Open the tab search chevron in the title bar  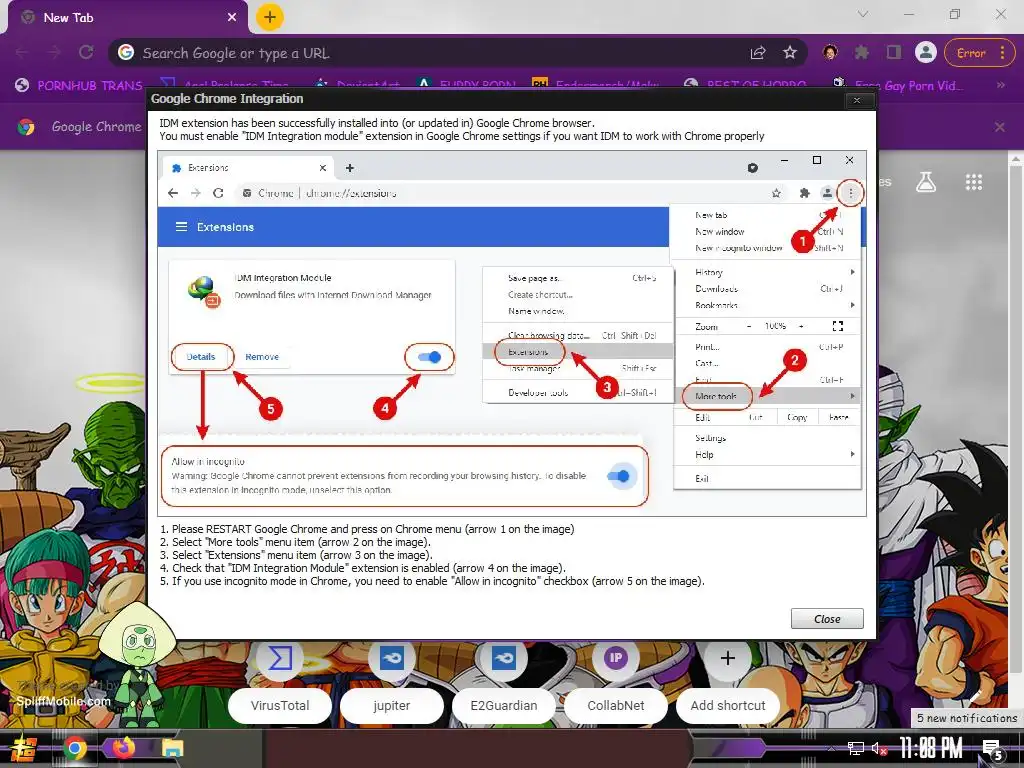pos(863,14)
